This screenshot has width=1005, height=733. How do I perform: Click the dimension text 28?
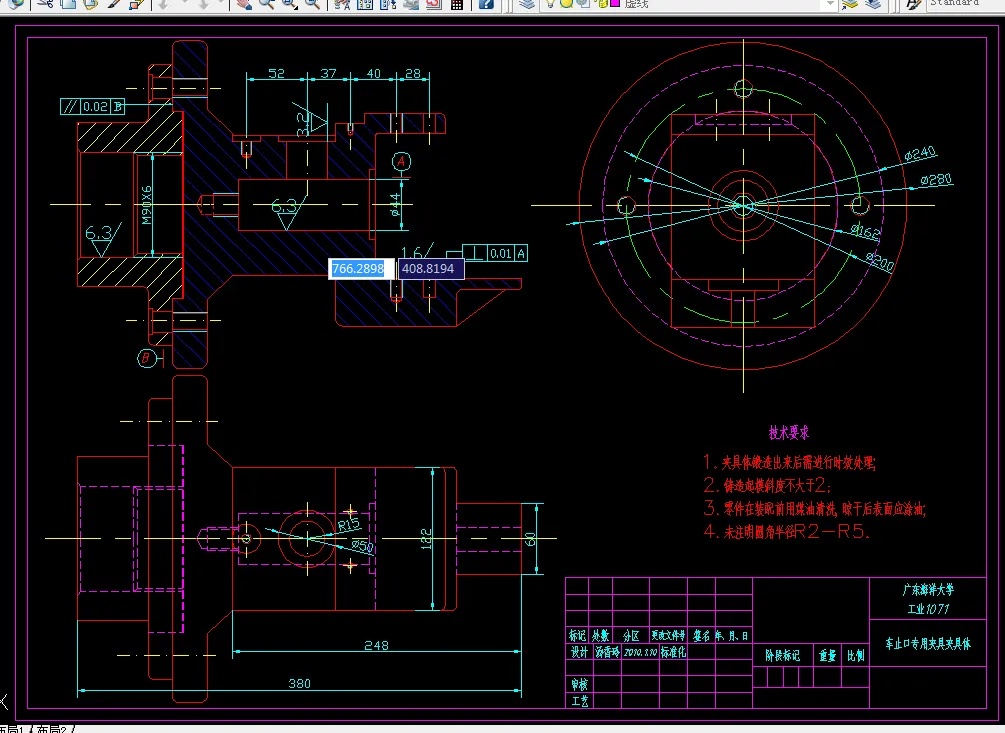click(x=413, y=74)
